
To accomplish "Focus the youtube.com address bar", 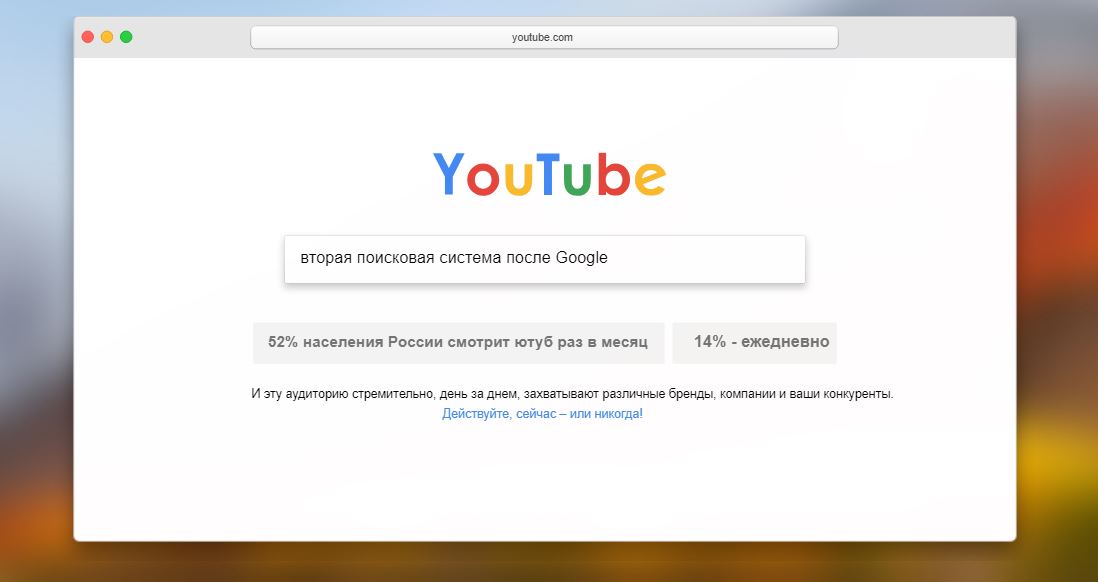I will coord(544,38).
